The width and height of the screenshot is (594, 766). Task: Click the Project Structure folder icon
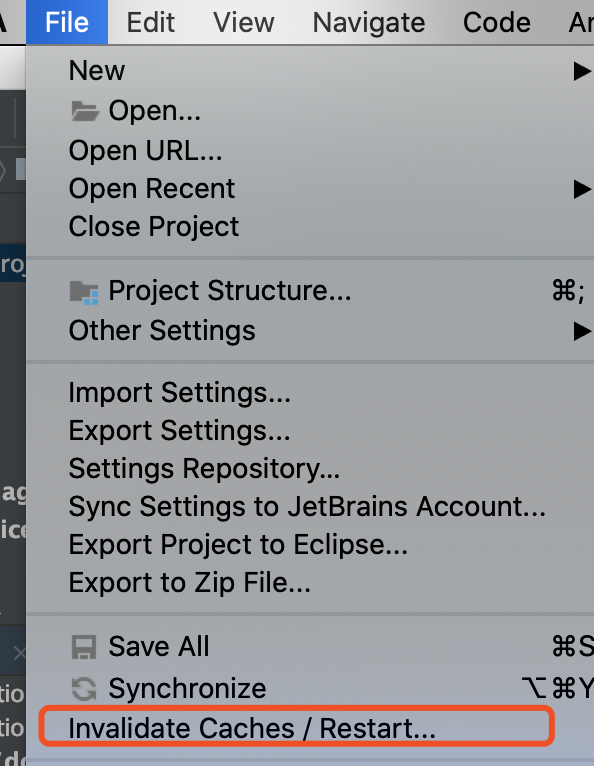pyautogui.click(x=84, y=292)
